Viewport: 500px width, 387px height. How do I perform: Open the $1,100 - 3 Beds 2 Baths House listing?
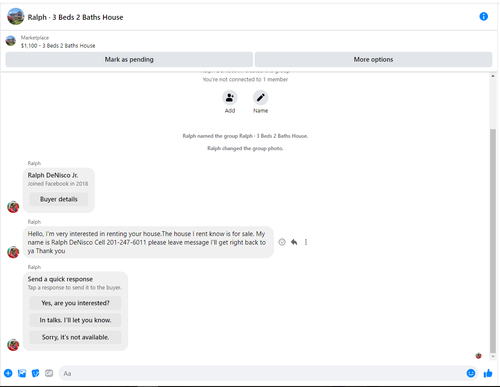tap(58, 46)
